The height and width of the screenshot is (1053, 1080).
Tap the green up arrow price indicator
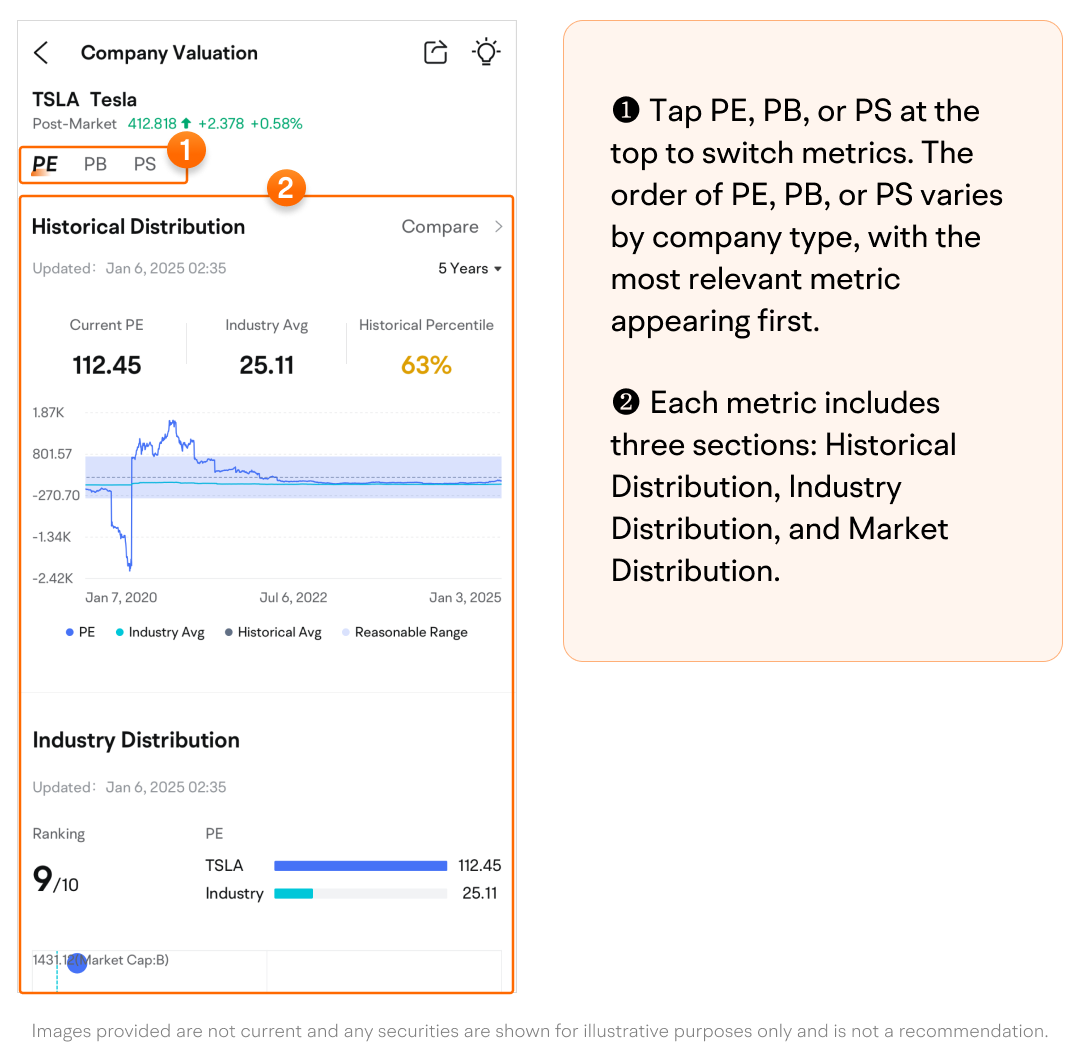tap(186, 124)
